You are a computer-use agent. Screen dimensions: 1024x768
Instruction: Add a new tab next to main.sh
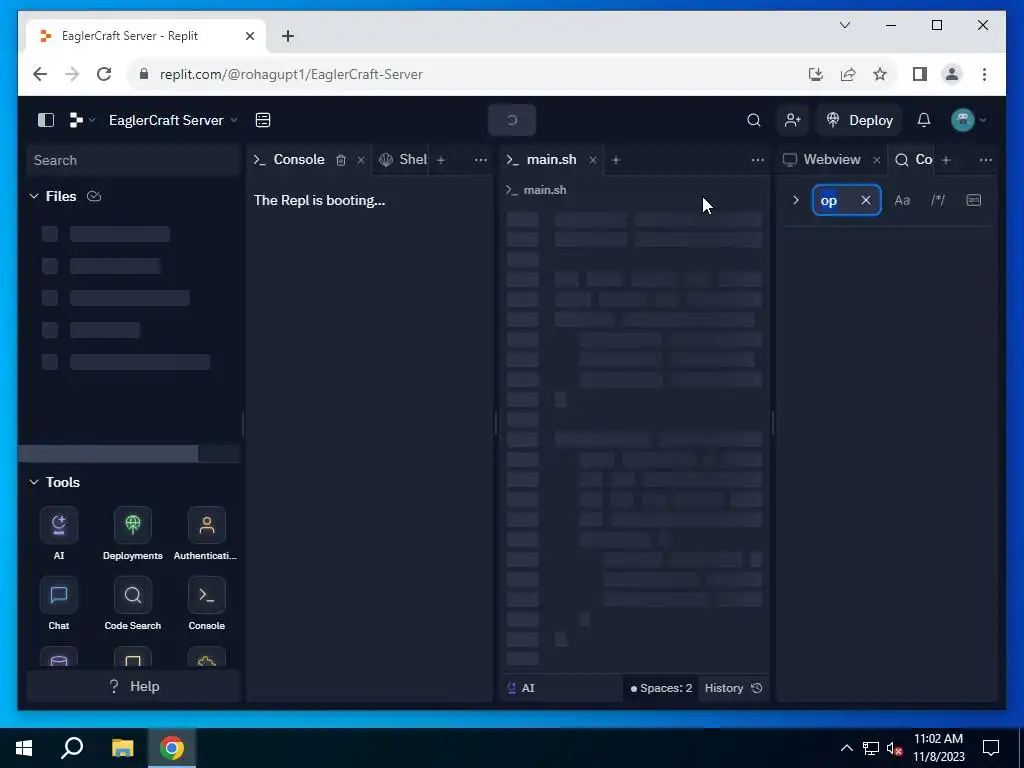[x=616, y=160]
